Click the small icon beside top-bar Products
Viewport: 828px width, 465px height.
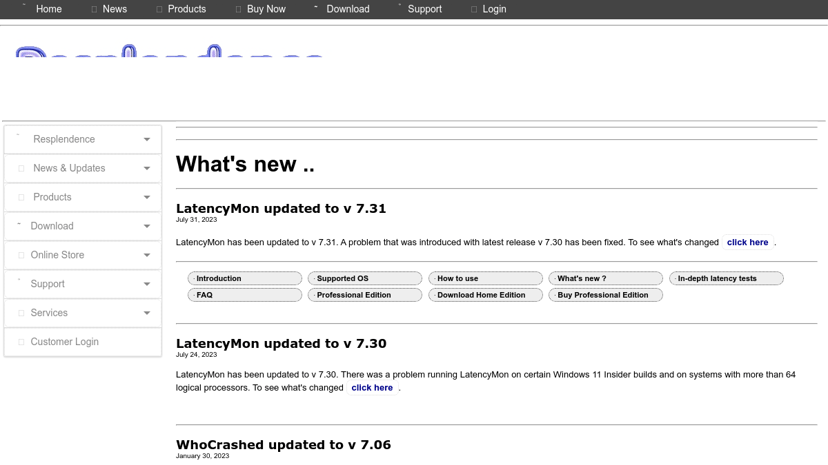[159, 10]
